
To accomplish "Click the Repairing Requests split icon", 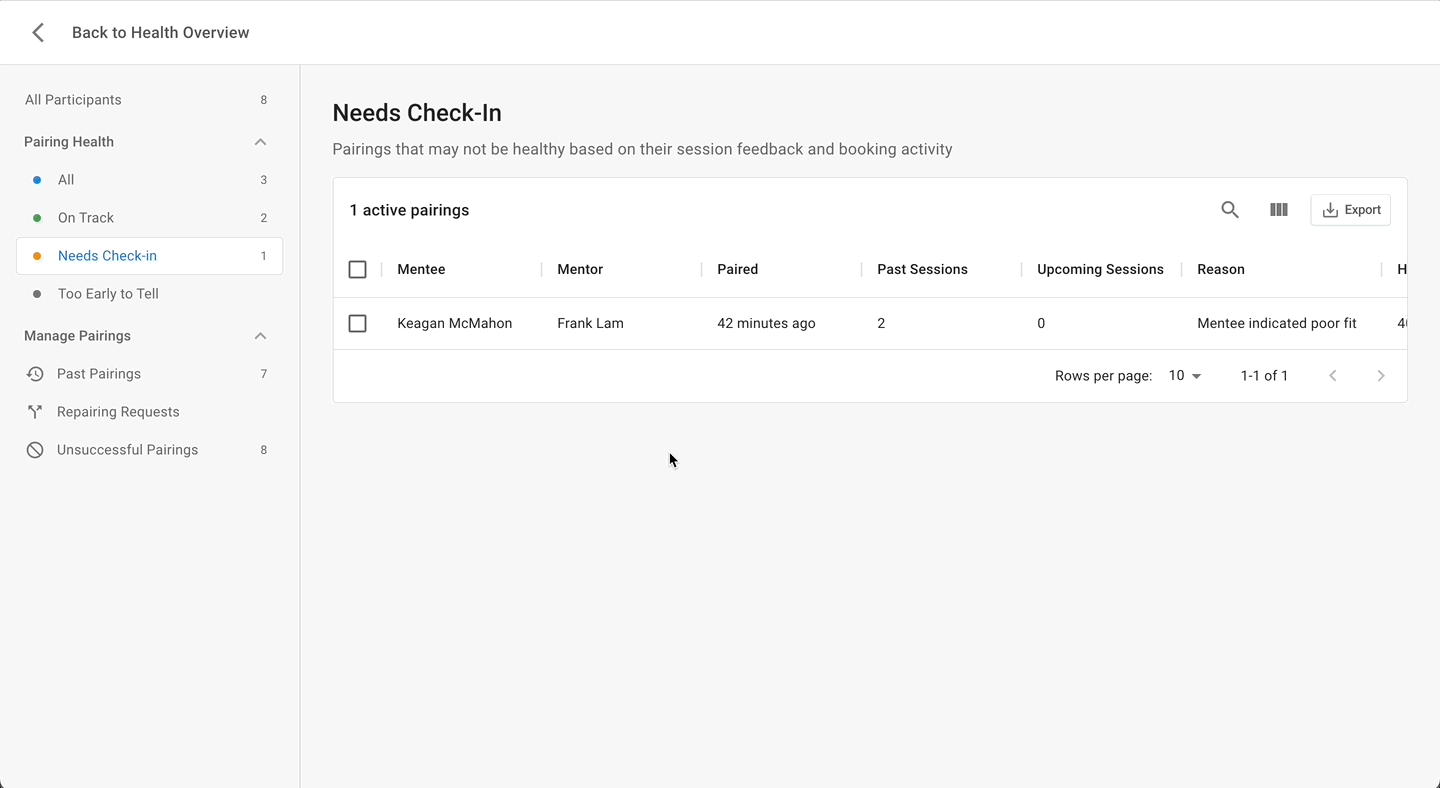I will point(35,412).
